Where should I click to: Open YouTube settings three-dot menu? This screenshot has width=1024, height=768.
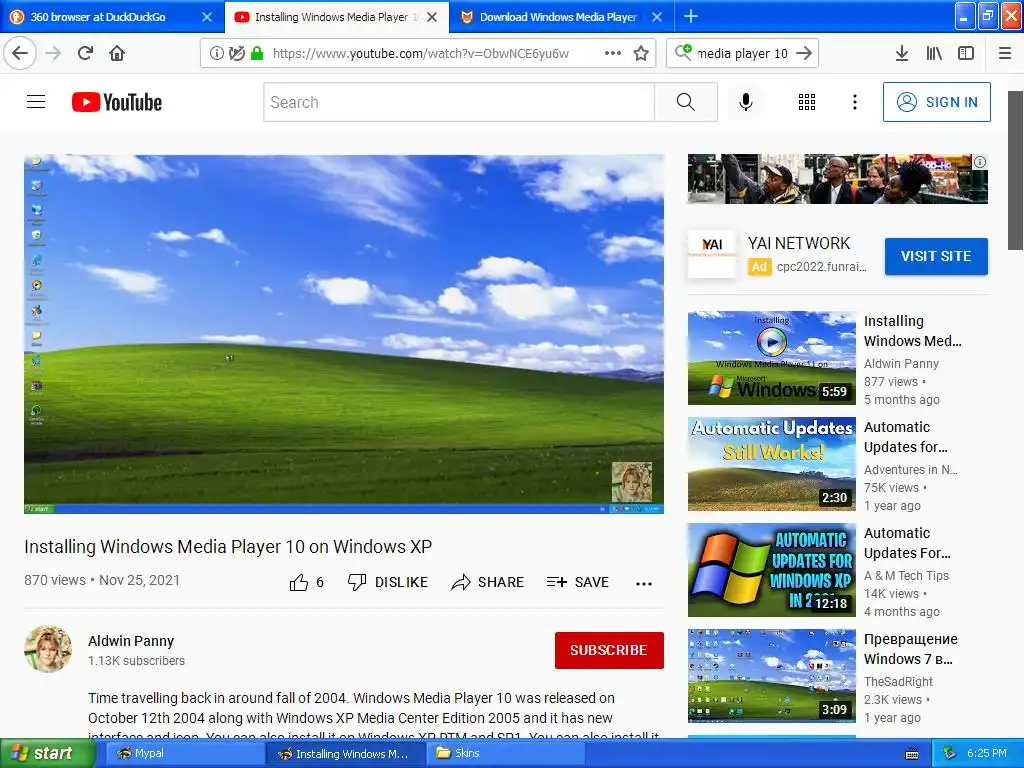855,102
